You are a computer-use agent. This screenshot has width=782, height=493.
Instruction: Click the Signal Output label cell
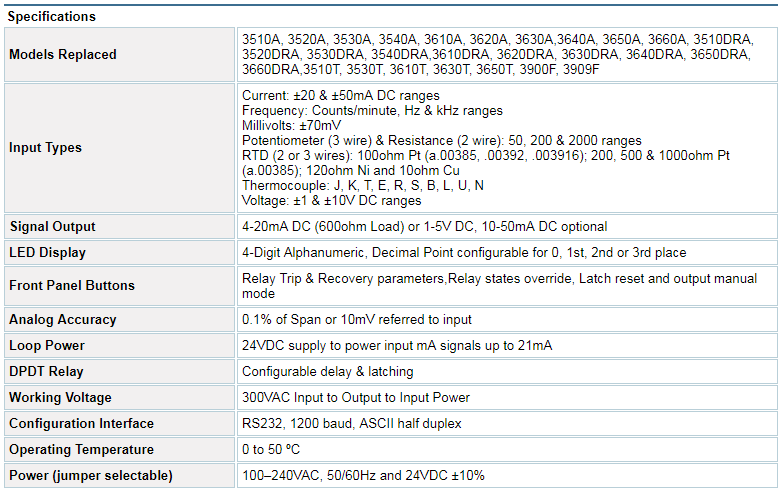tap(119, 226)
